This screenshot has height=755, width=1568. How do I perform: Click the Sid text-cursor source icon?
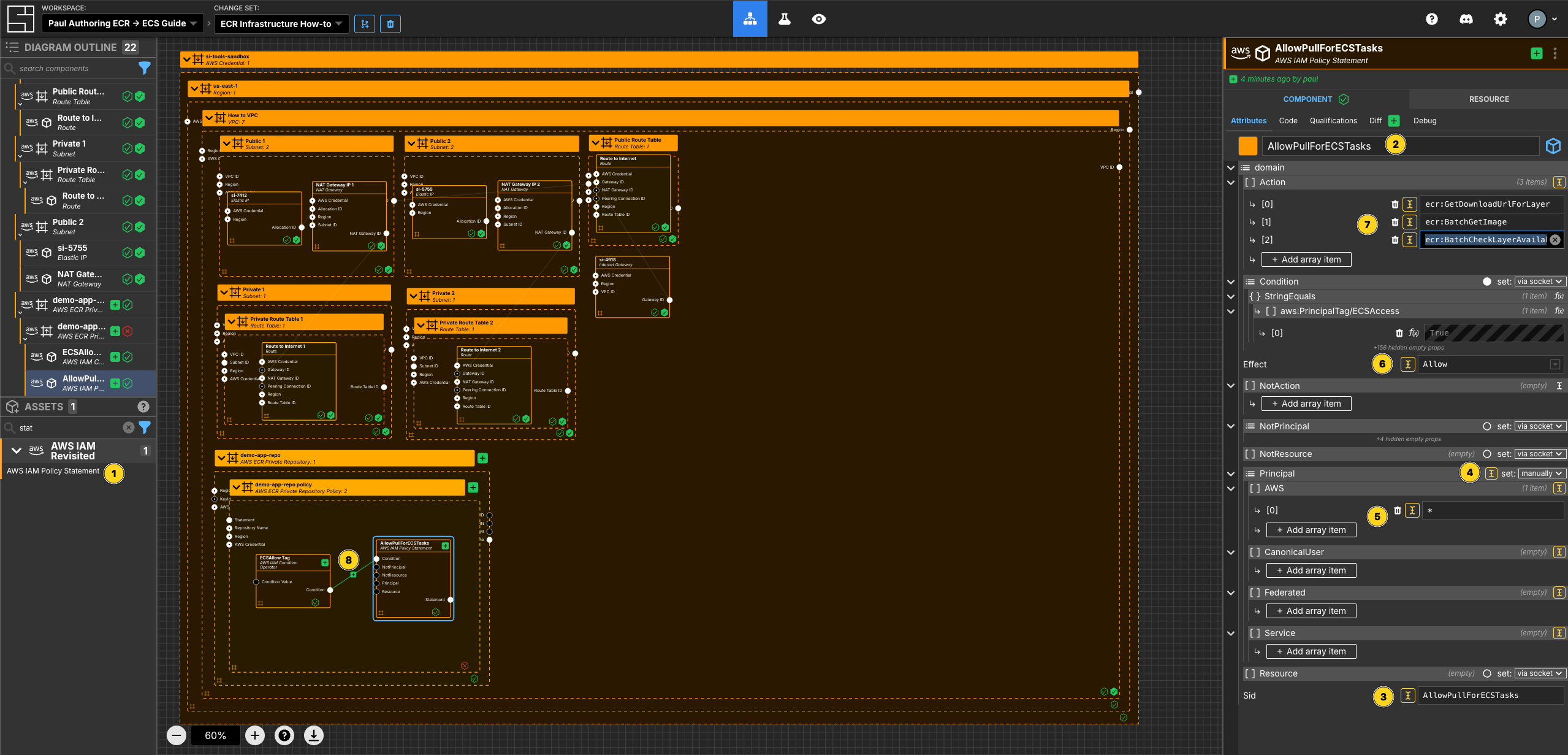point(1408,696)
